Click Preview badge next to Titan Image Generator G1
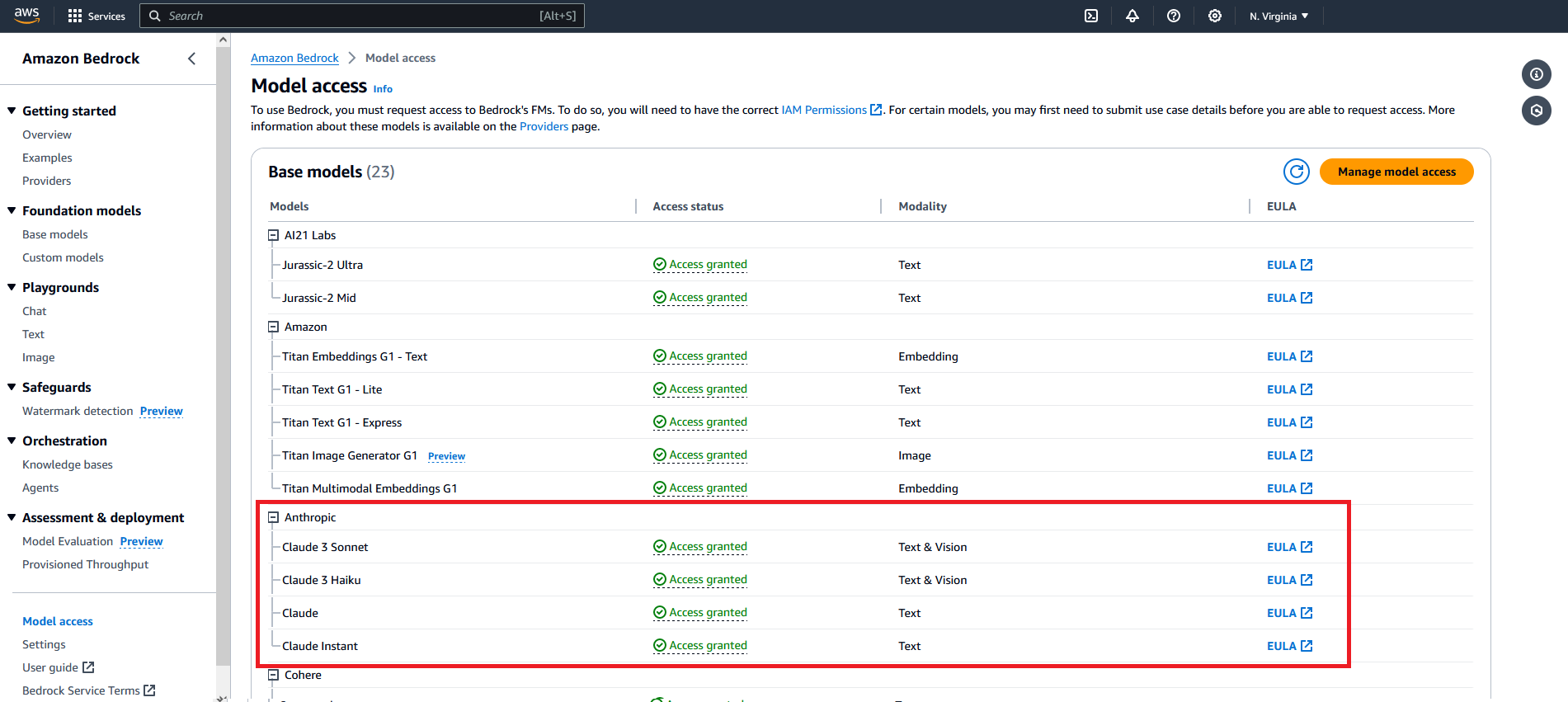Screen dimensions: 1568x702 coord(446,456)
